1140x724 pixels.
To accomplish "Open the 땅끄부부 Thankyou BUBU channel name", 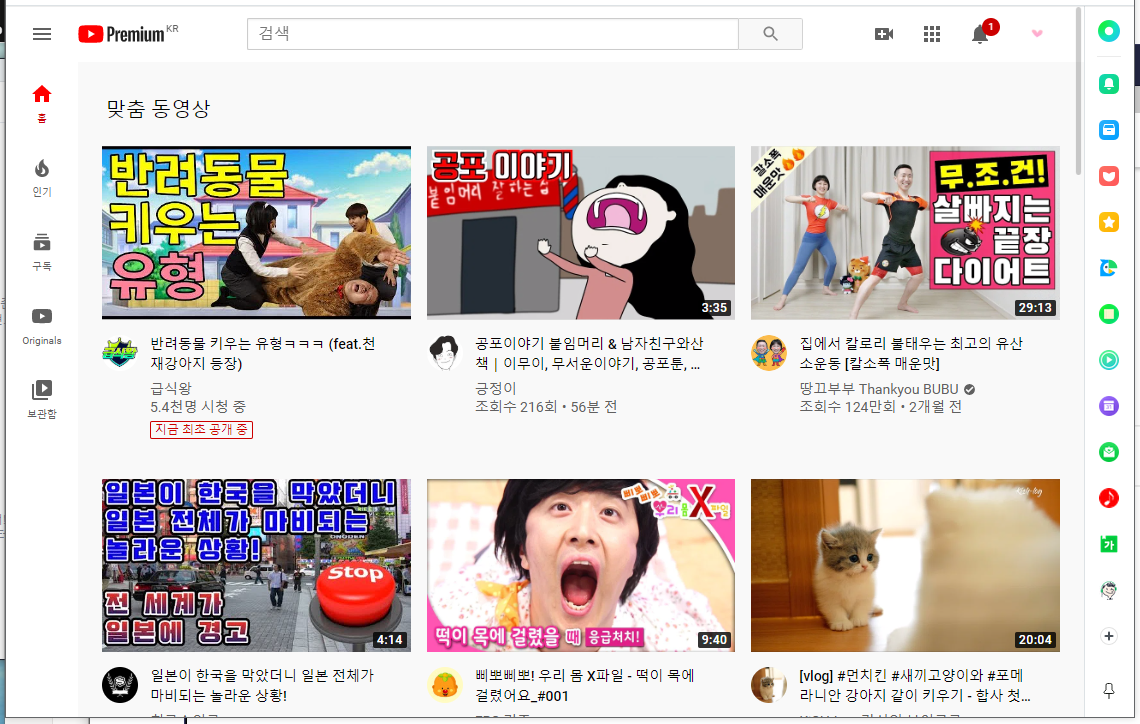I will 879,389.
